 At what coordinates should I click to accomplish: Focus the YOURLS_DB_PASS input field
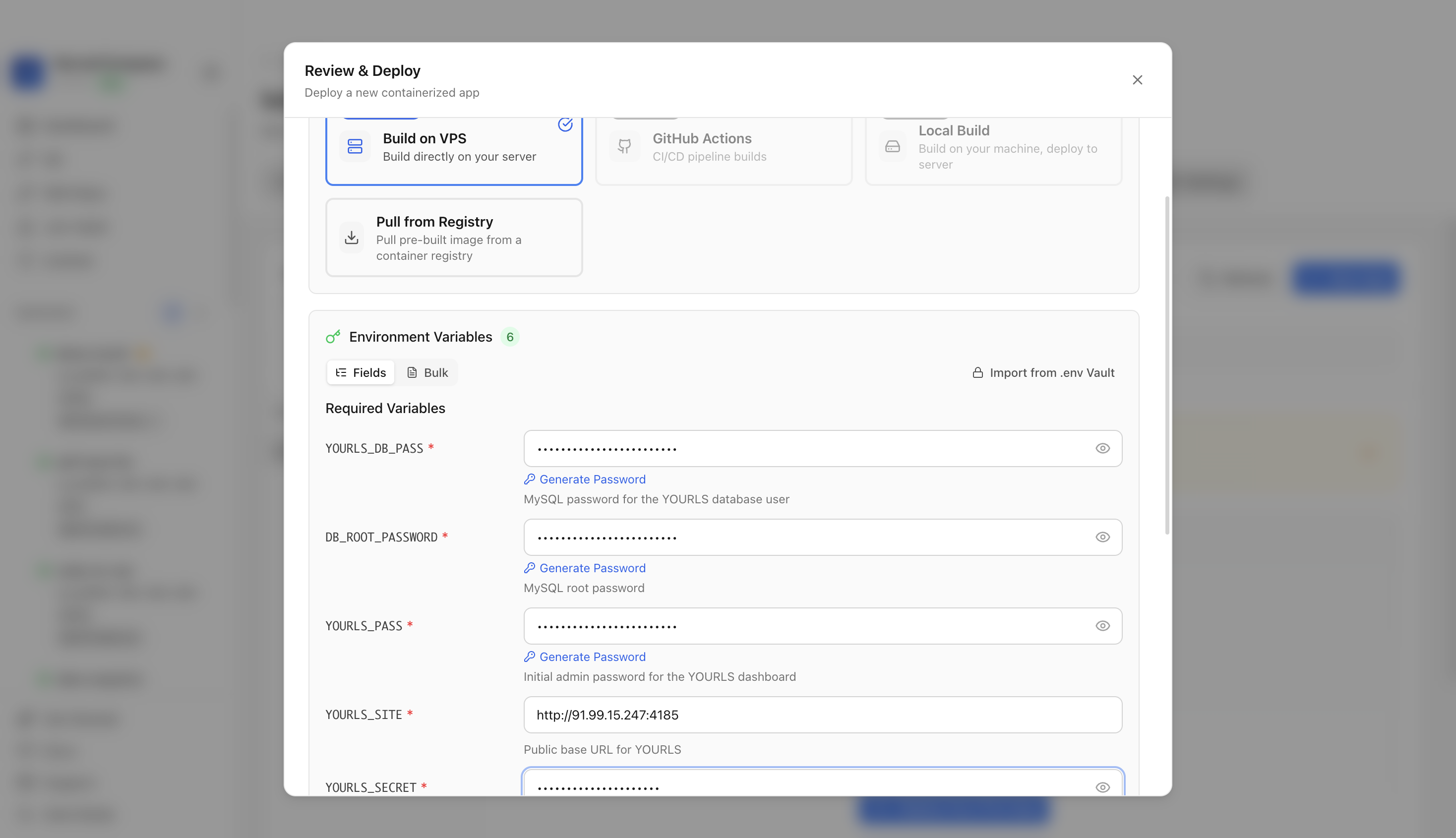822,448
